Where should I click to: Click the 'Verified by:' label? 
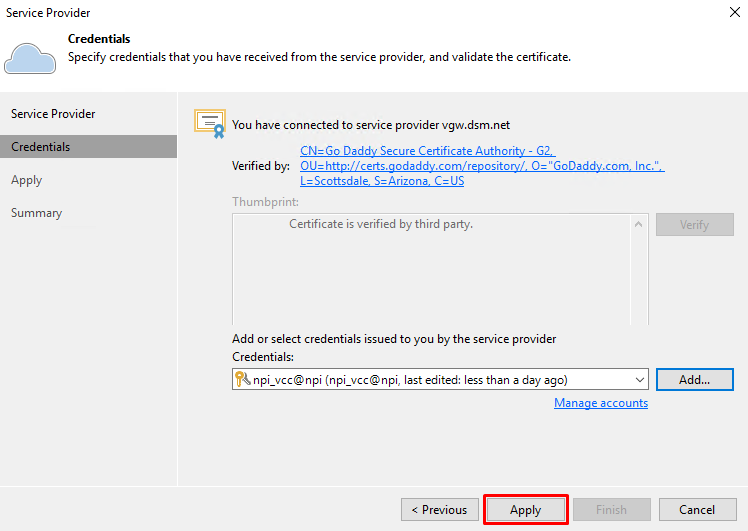coord(260,166)
